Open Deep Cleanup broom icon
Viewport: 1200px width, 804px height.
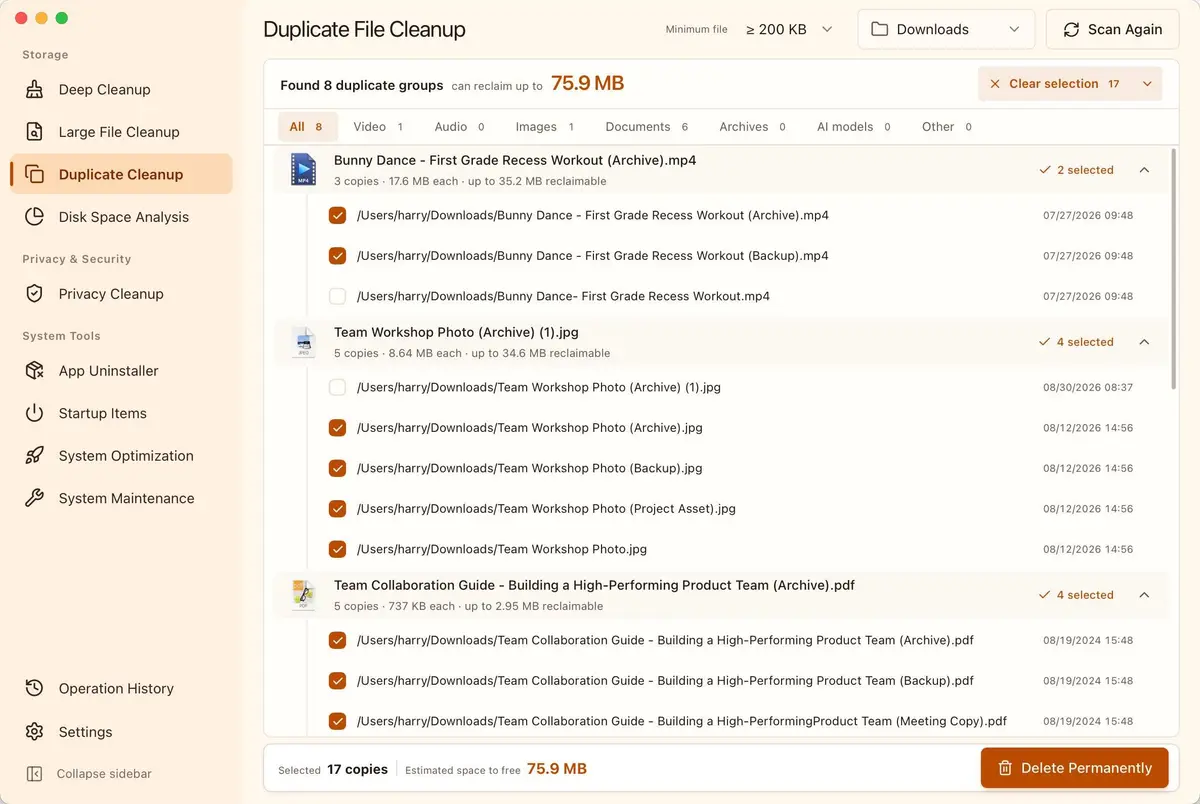coord(35,89)
